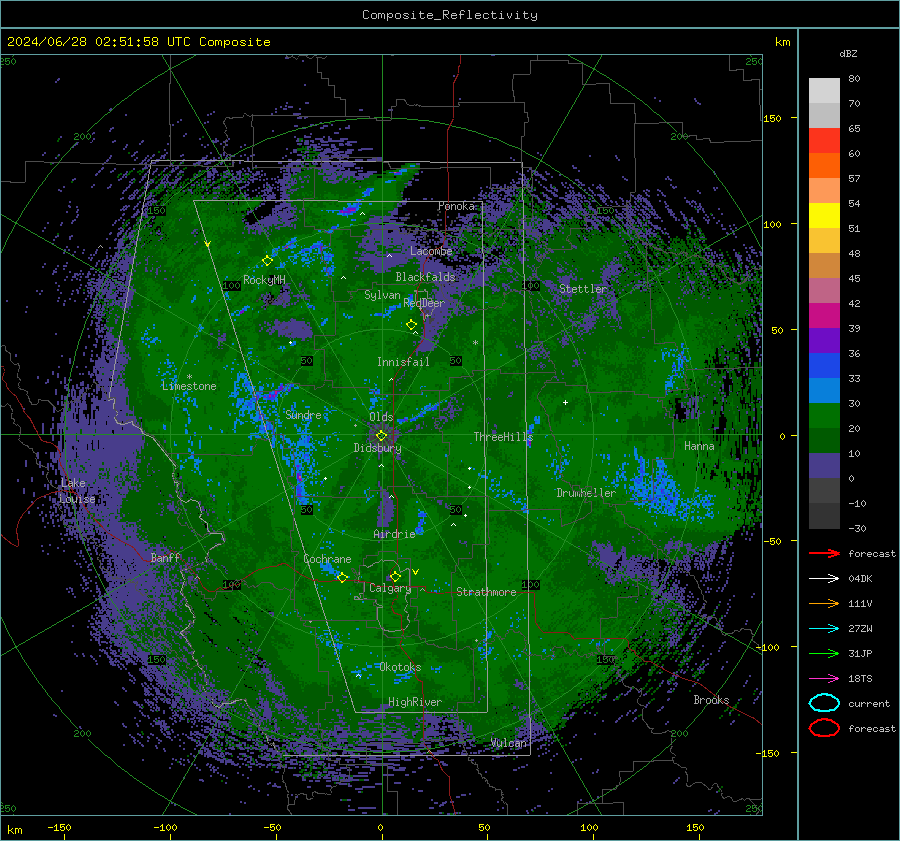
Task: Click the RockyMH label
Action: pos(264,280)
